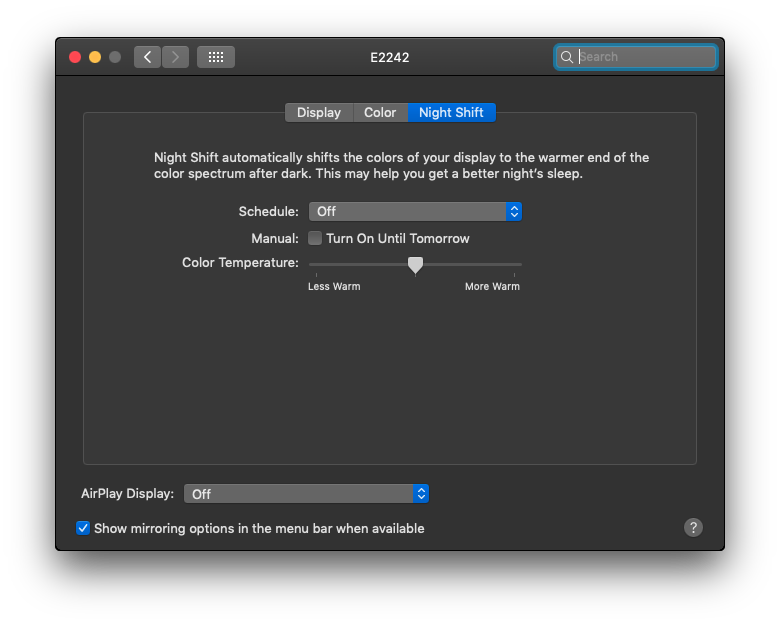Click the More Warm slider label
Screen dimensions: 780x624
point(492,287)
